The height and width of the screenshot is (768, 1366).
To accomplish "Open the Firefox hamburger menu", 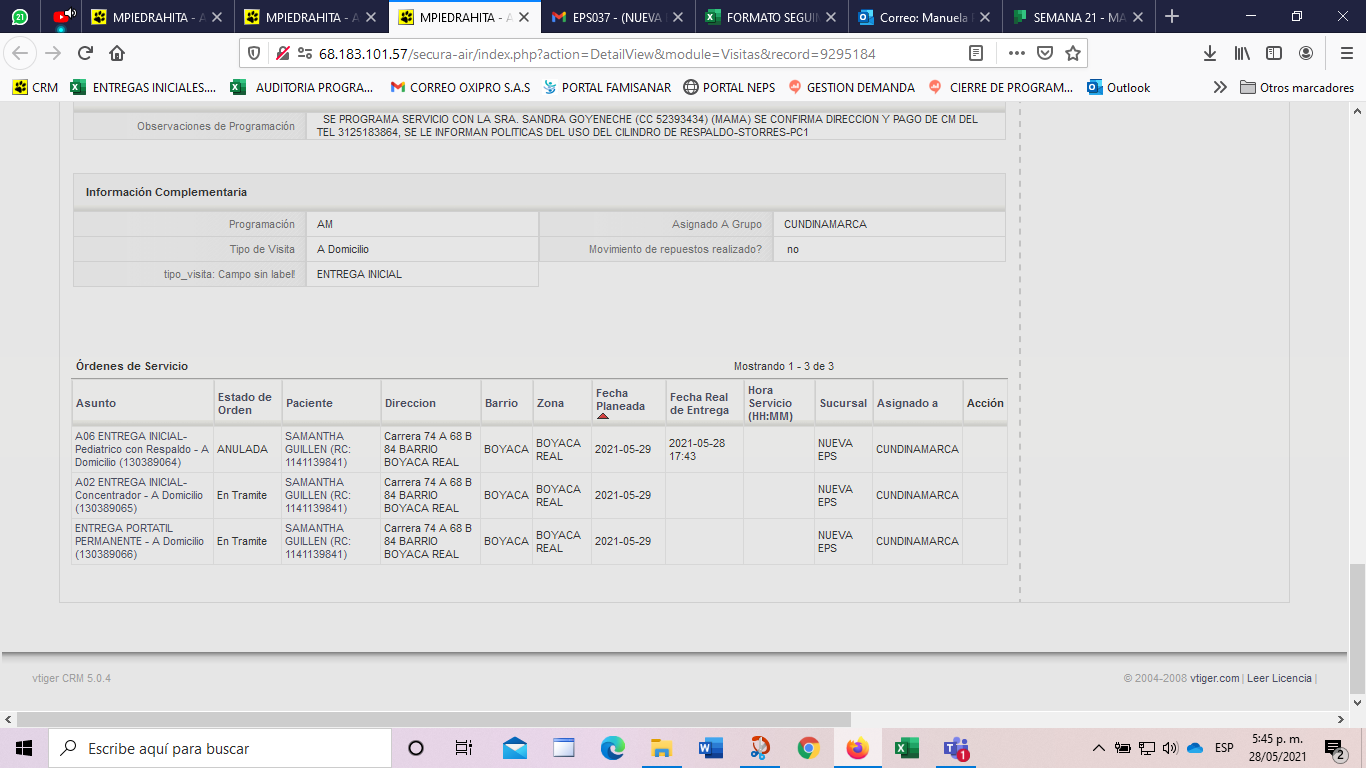I will [1346, 53].
